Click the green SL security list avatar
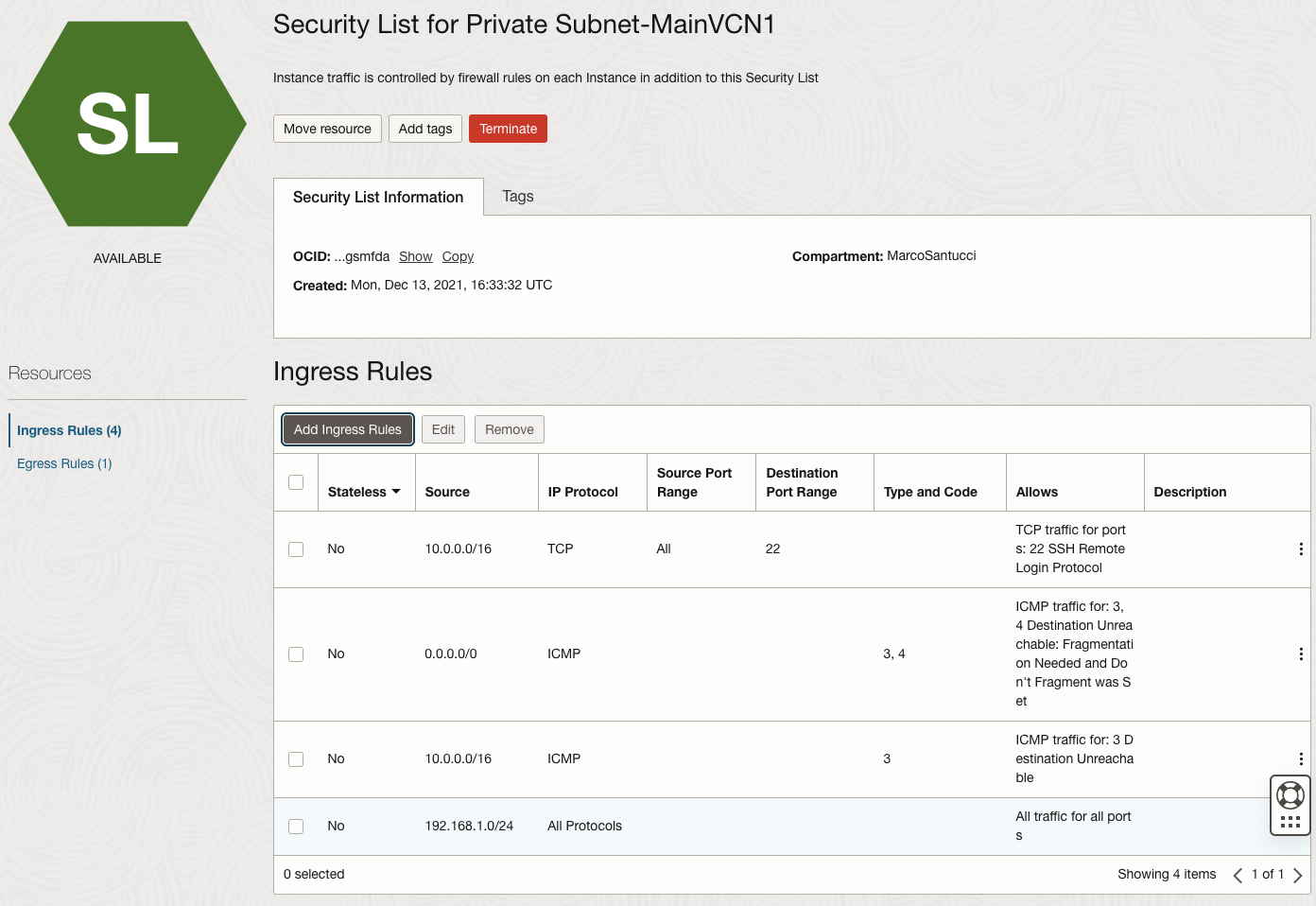1316x906 pixels. [127, 123]
